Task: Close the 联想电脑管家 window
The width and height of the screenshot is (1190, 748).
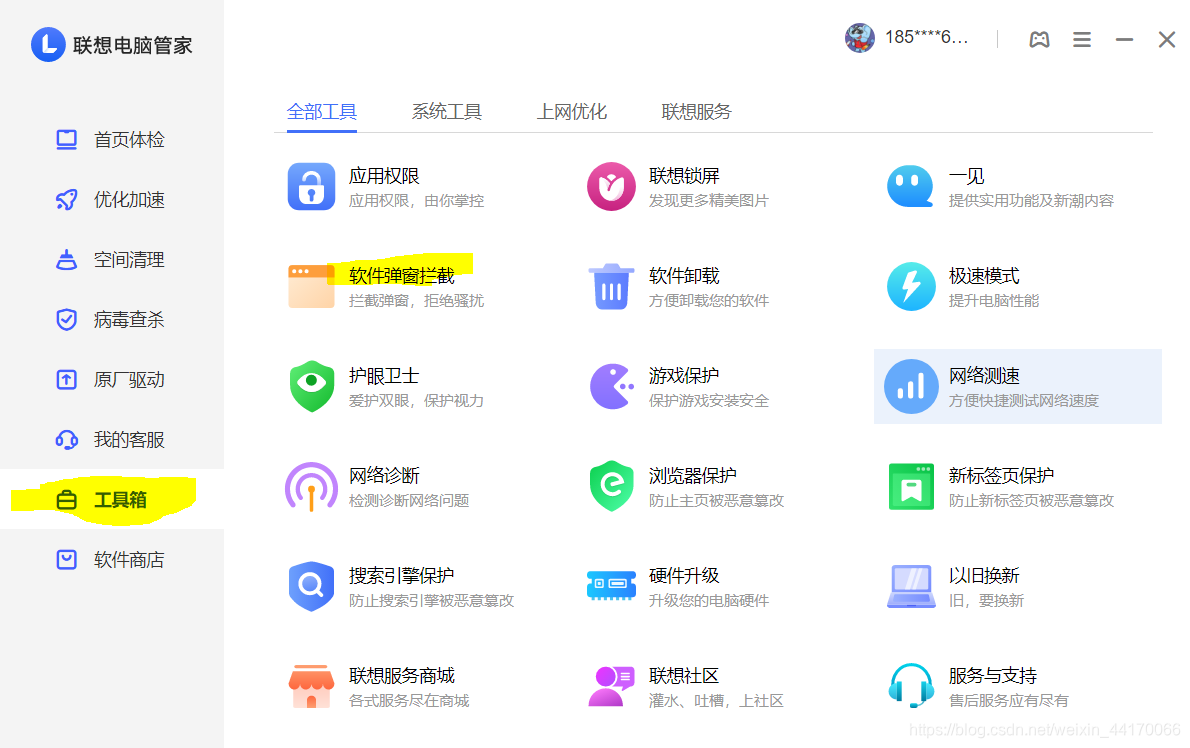Action: click(1166, 39)
